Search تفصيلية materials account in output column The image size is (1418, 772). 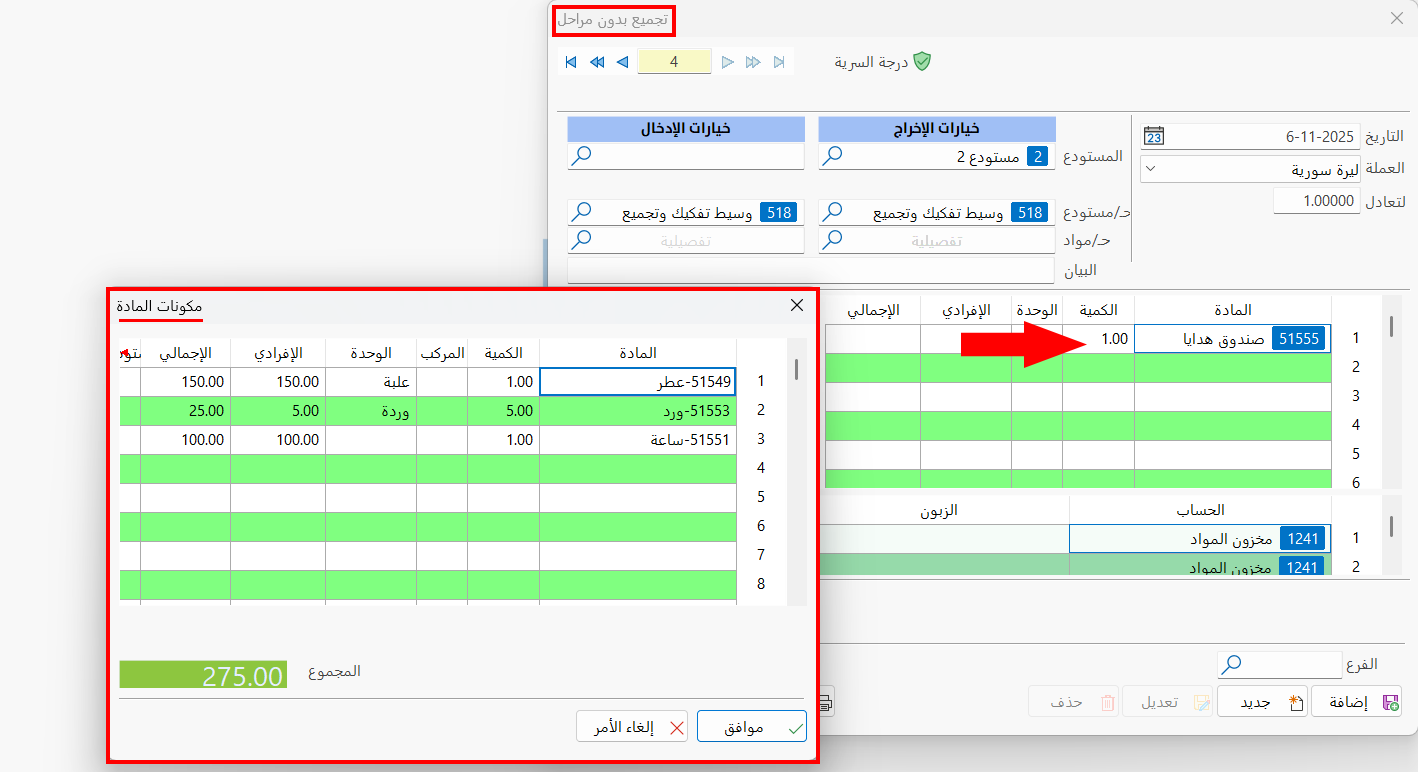click(x=832, y=240)
